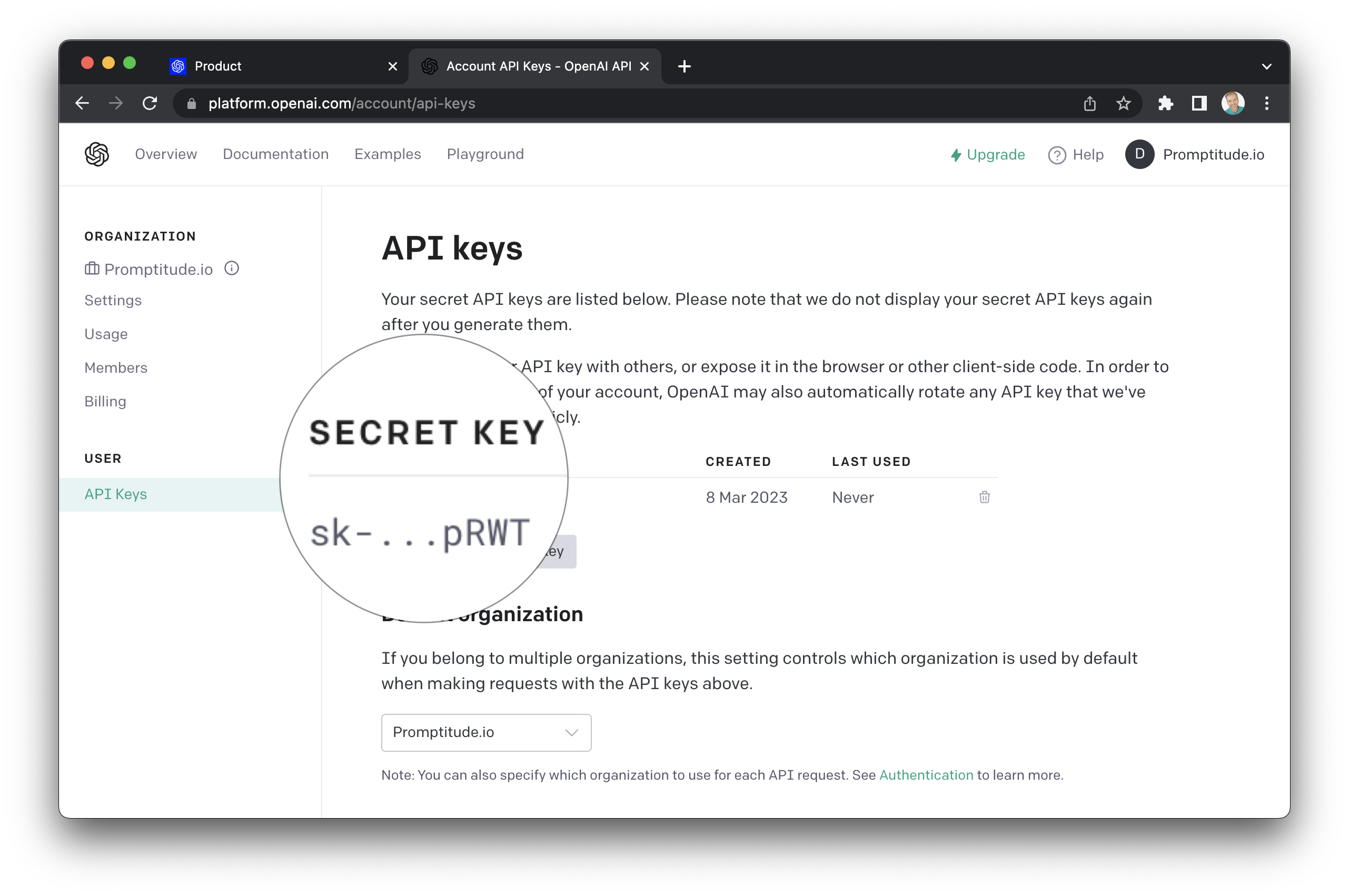The width and height of the screenshot is (1349, 896).
Task: Click the OpenAI logo icon
Action: [97, 154]
